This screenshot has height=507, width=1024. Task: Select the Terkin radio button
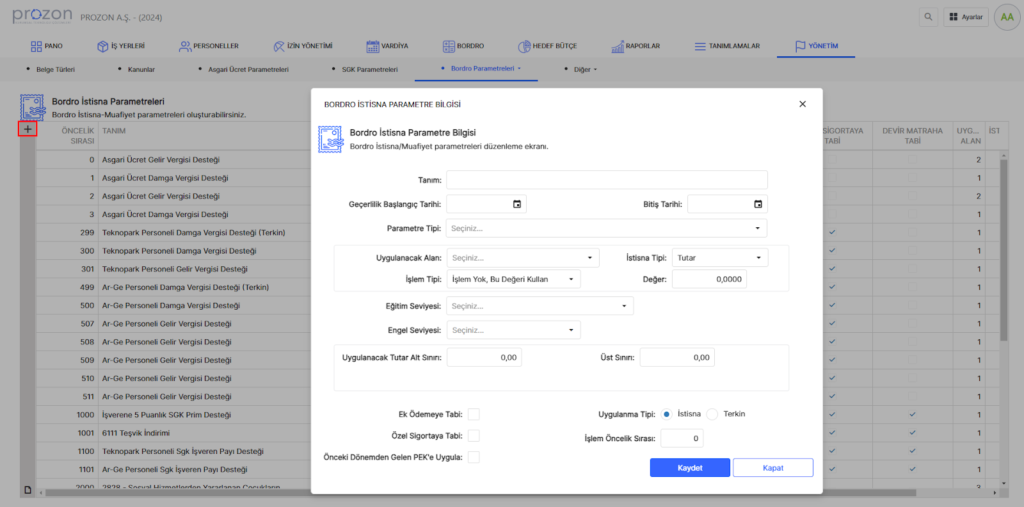(x=713, y=414)
